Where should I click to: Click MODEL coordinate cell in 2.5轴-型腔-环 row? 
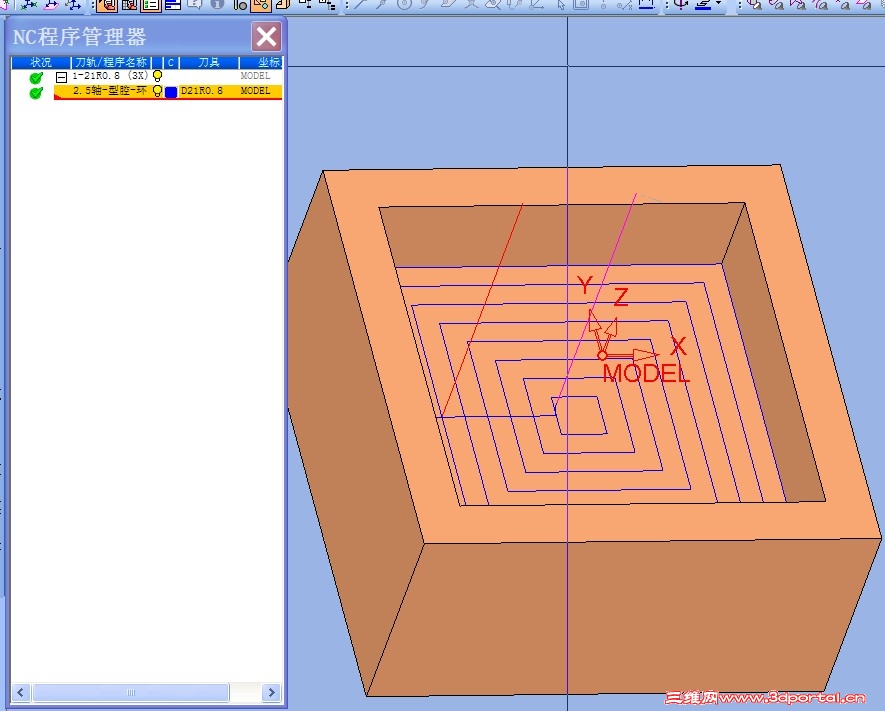pos(255,91)
